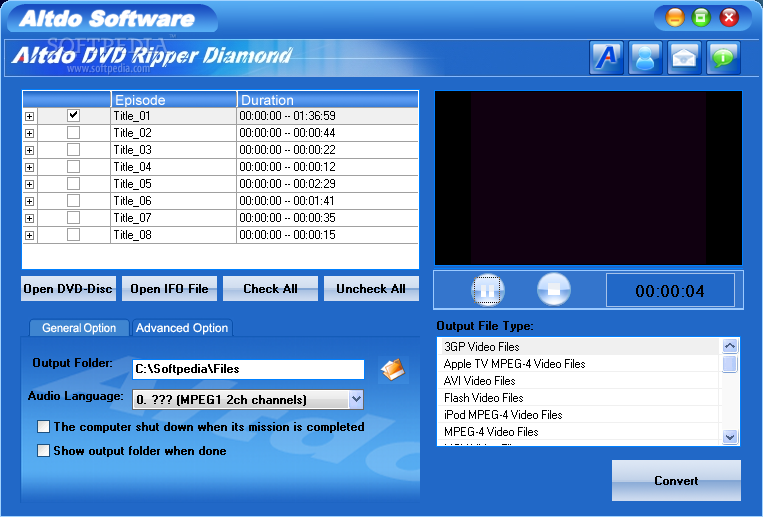Check the Title_07 checkbox
This screenshot has height=517, width=763.
click(73, 218)
